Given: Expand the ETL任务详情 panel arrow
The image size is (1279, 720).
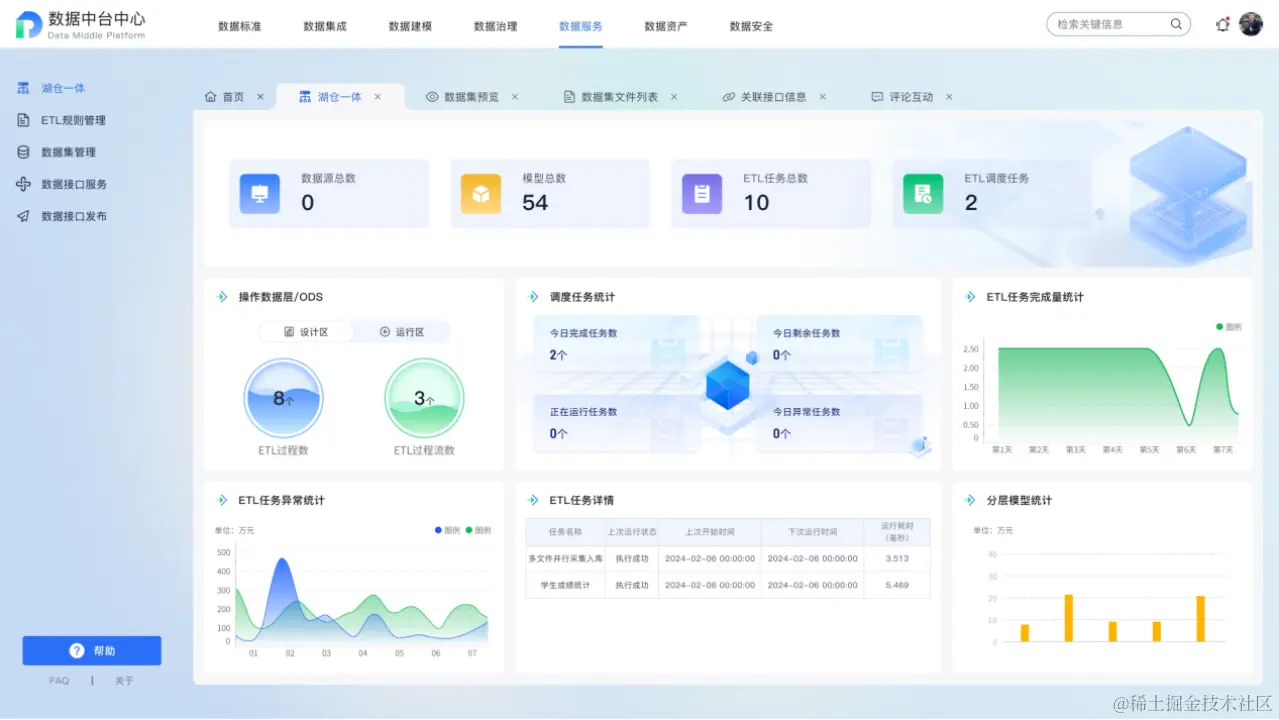Looking at the screenshot, I should click(533, 500).
